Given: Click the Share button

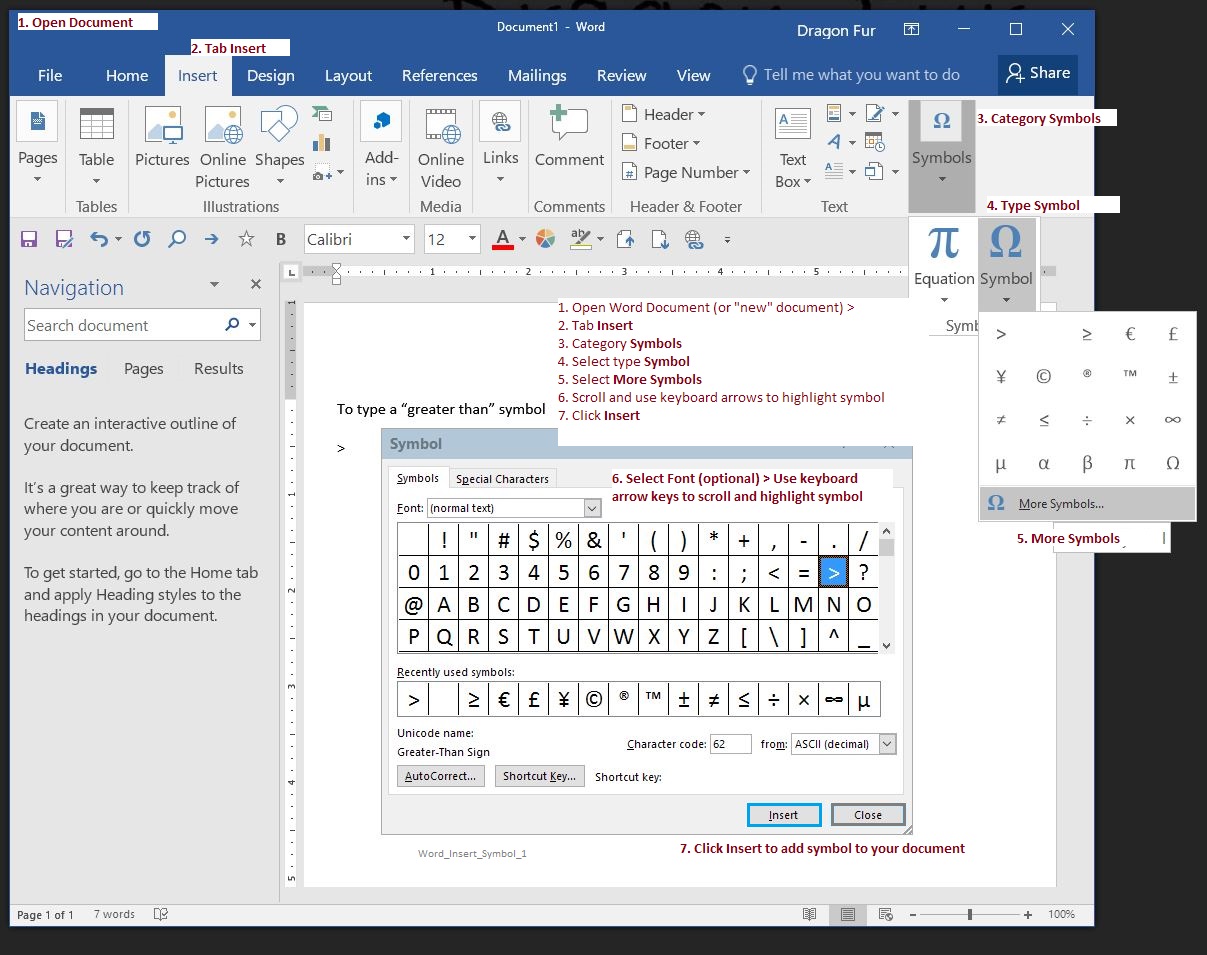Looking at the screenshot, I should (x=1038, y=73).
